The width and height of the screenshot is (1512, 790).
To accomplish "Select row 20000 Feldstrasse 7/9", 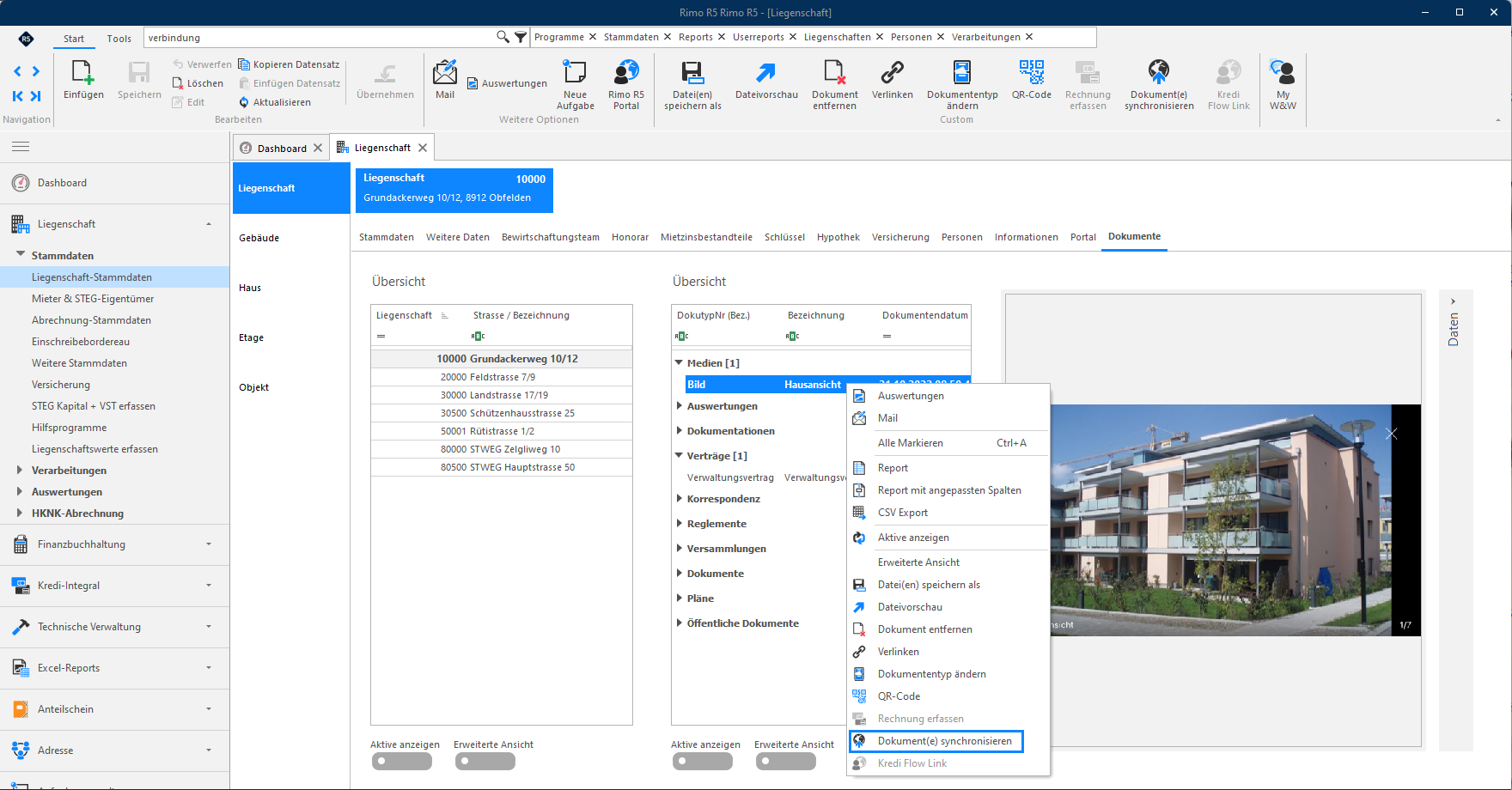I will coord(502,377).
